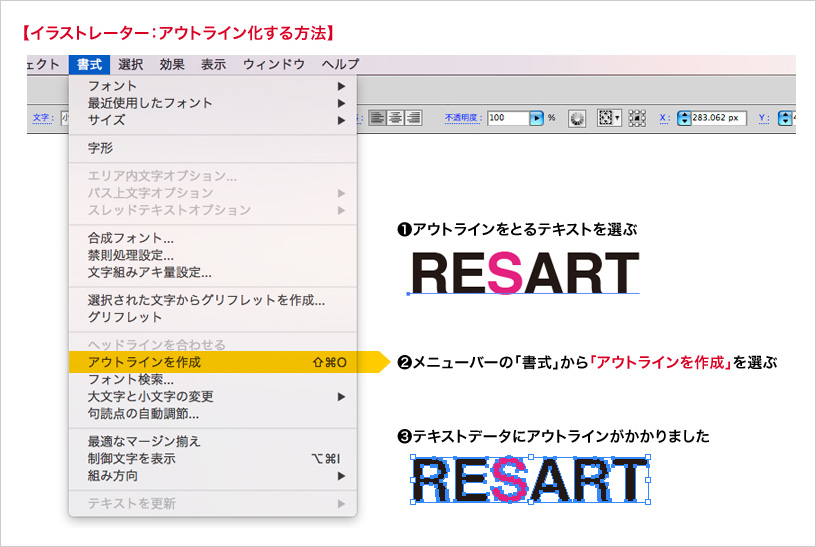Expand the テキストを更新 submenu arrow
Image resolution: width=816 pixels, height=547 pixels.
[341, 503]
